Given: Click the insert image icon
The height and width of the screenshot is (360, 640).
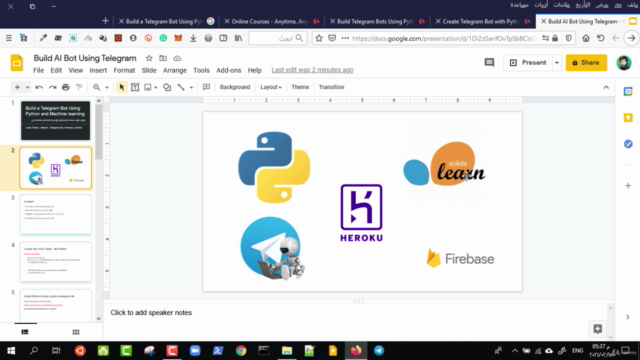Looking at the screenshot, I should pyautogui.click(x=148, y=87).
